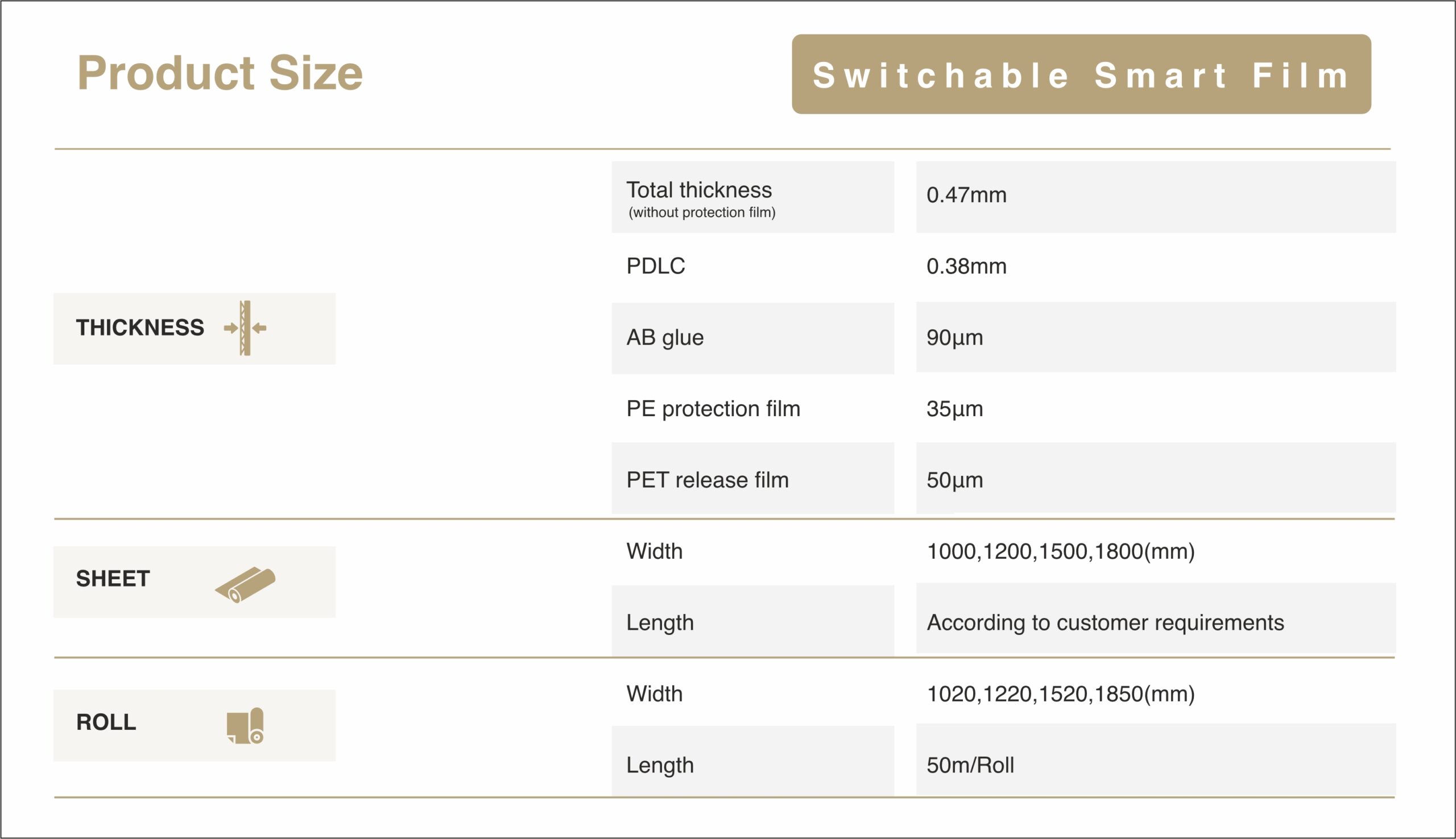Viewport: 1456px width, 839px height.
Task: Click the thickness arrows icon
Action: coord(246,328)
